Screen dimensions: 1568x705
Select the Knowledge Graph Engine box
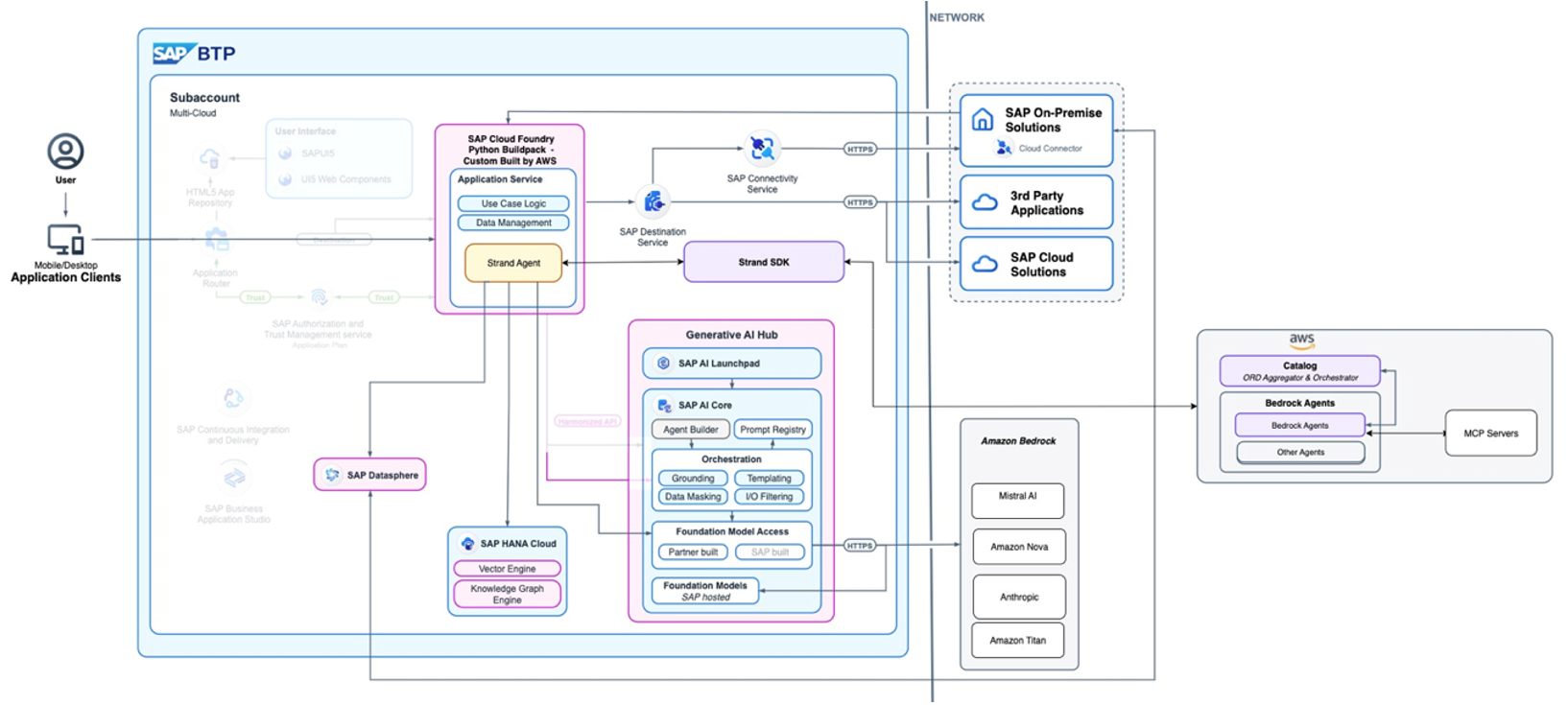coord(507,594)
